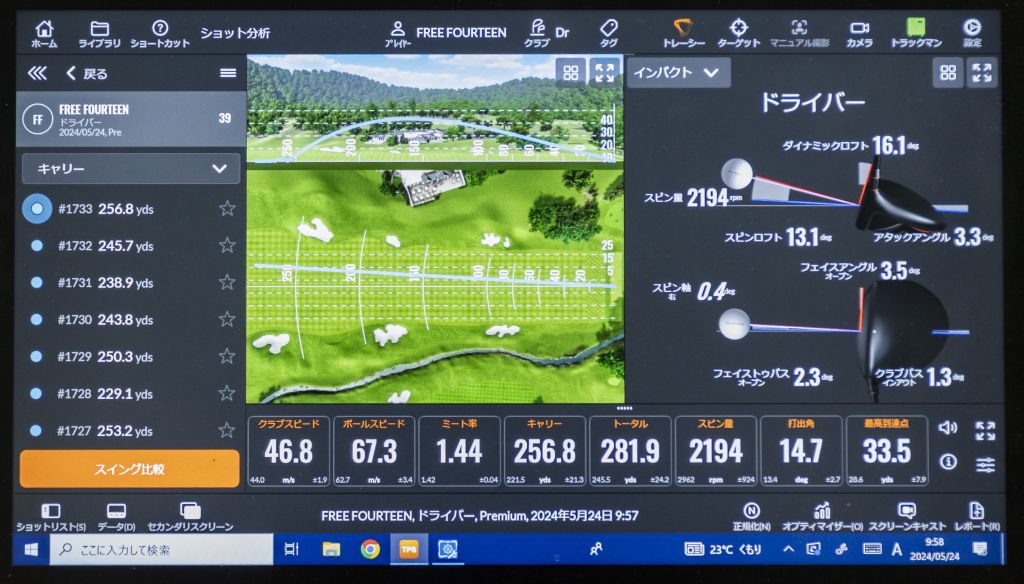Expand impact panel to fullscreen
This screenshot has height=584, width=1024.
[982, 73]
